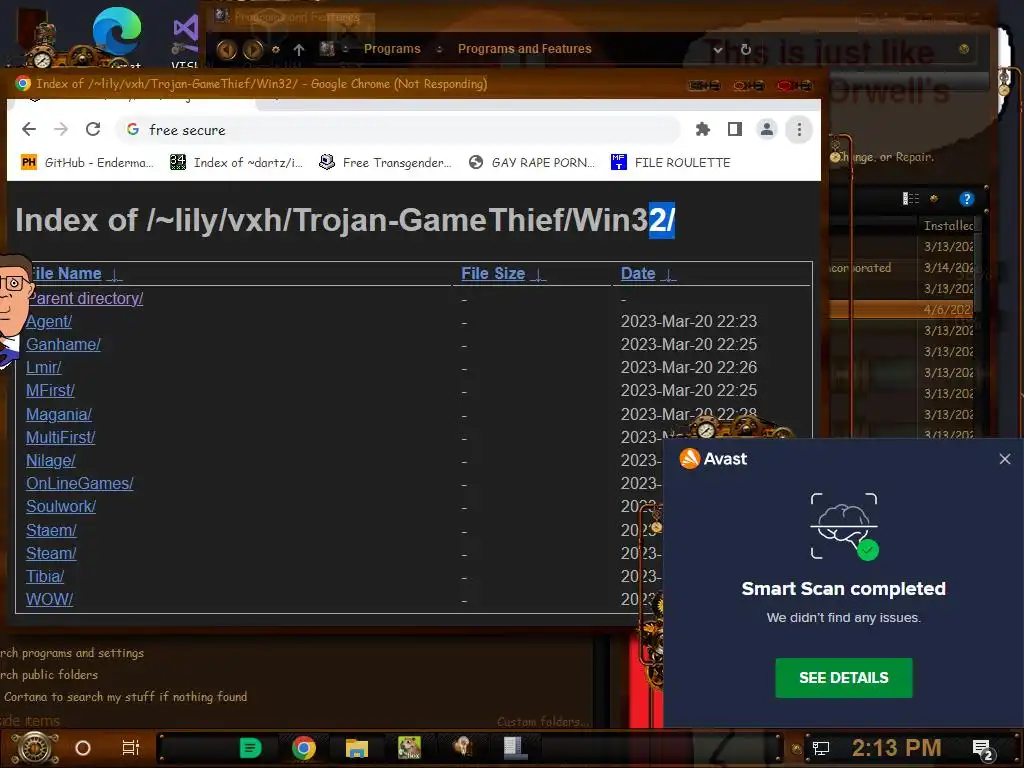Image resolution: width=1024 pixels, height=768 pixels.
Task: Open the MFirst/ folder link
Action: 50,391
